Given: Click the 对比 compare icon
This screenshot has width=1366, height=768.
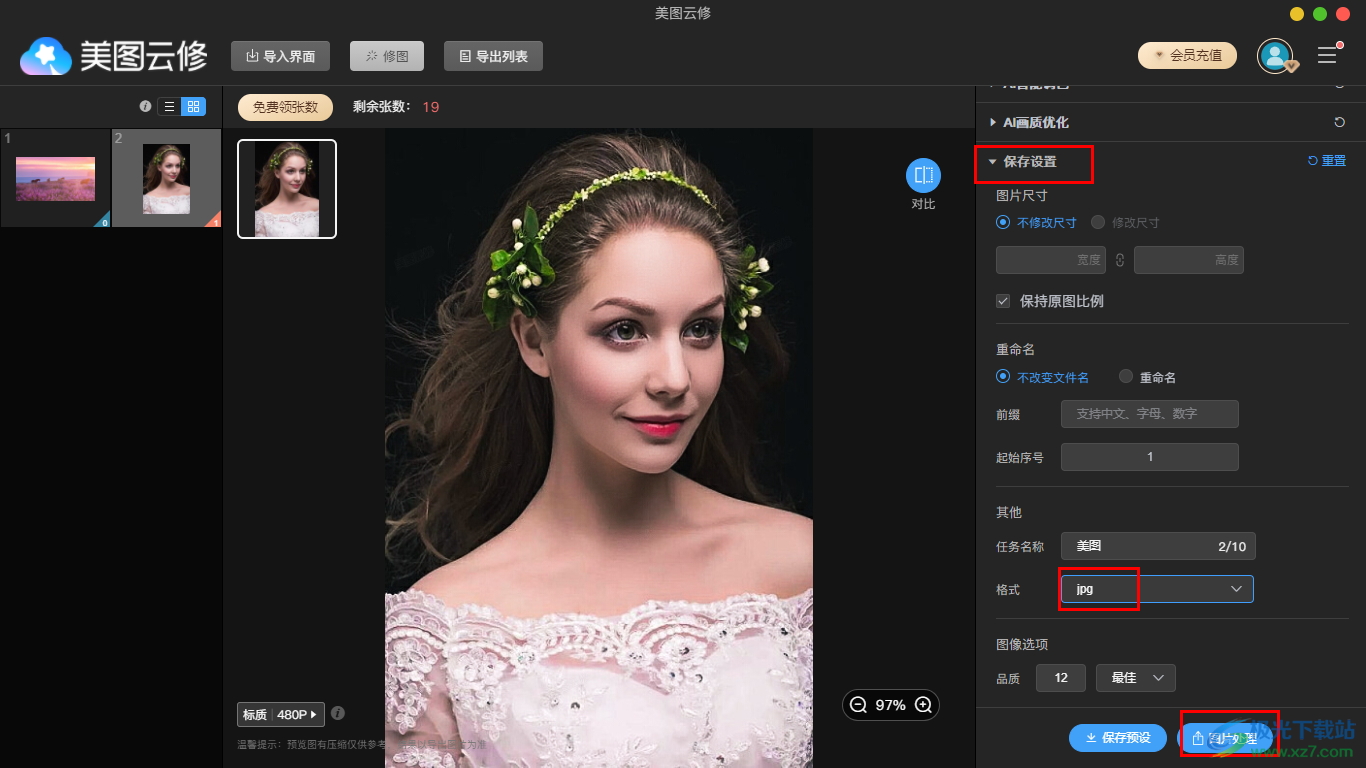Looking at the screenshot, I should point(923,176).
